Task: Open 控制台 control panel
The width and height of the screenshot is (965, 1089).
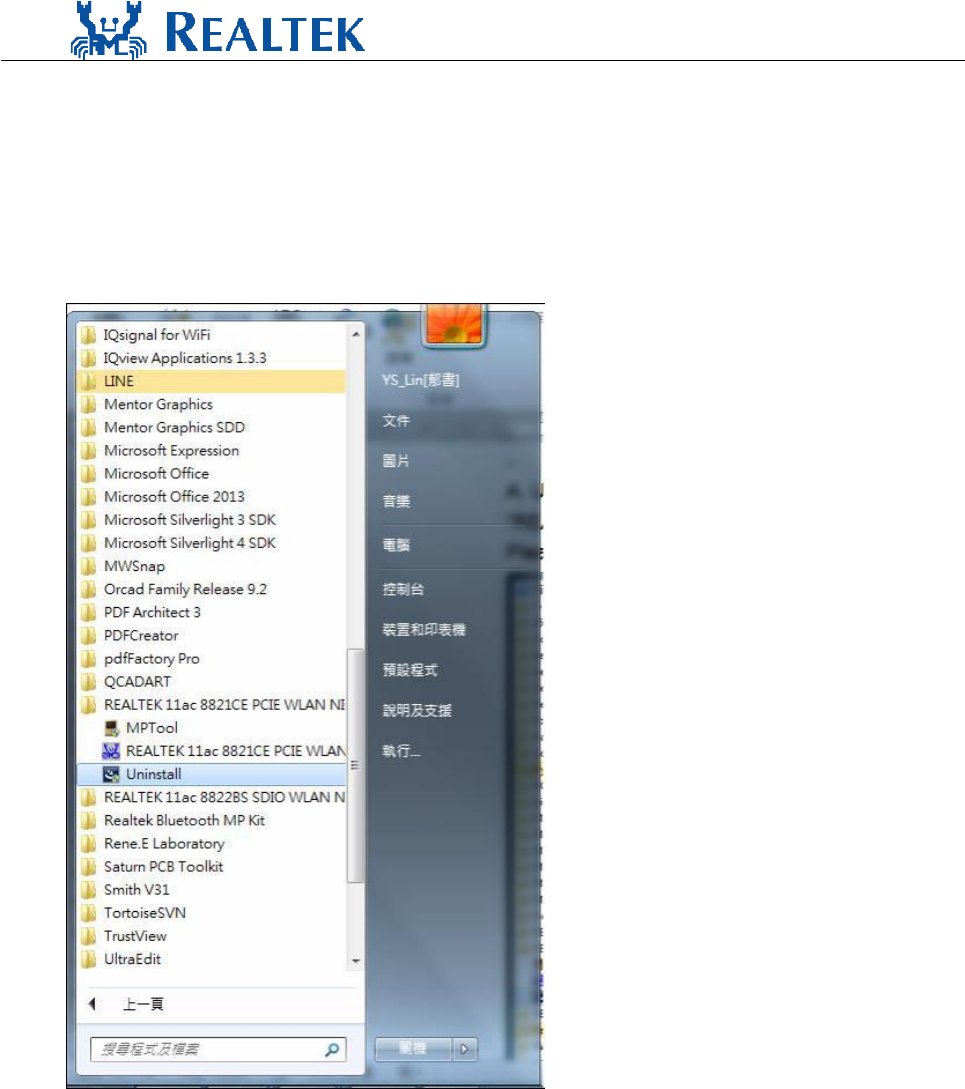Action: 403,590
